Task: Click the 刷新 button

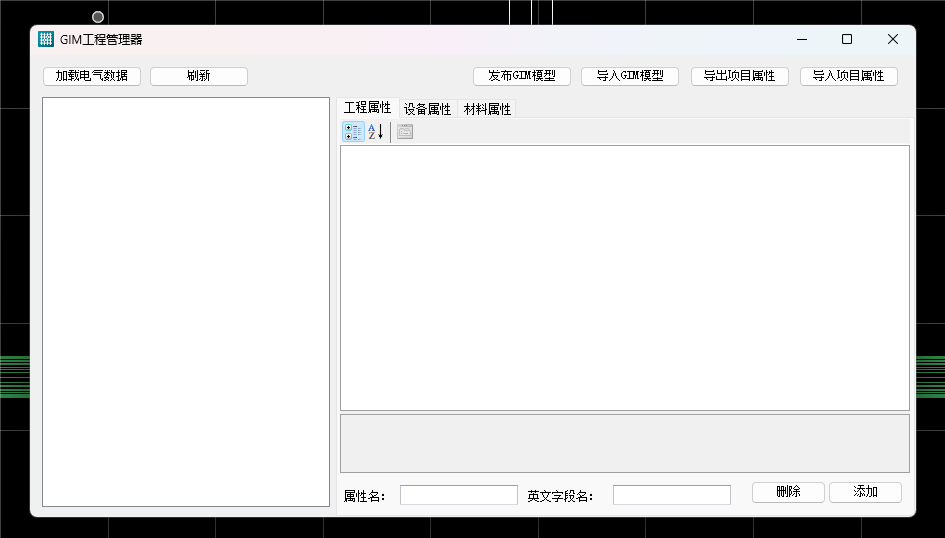Action: (x=199, y=76)
